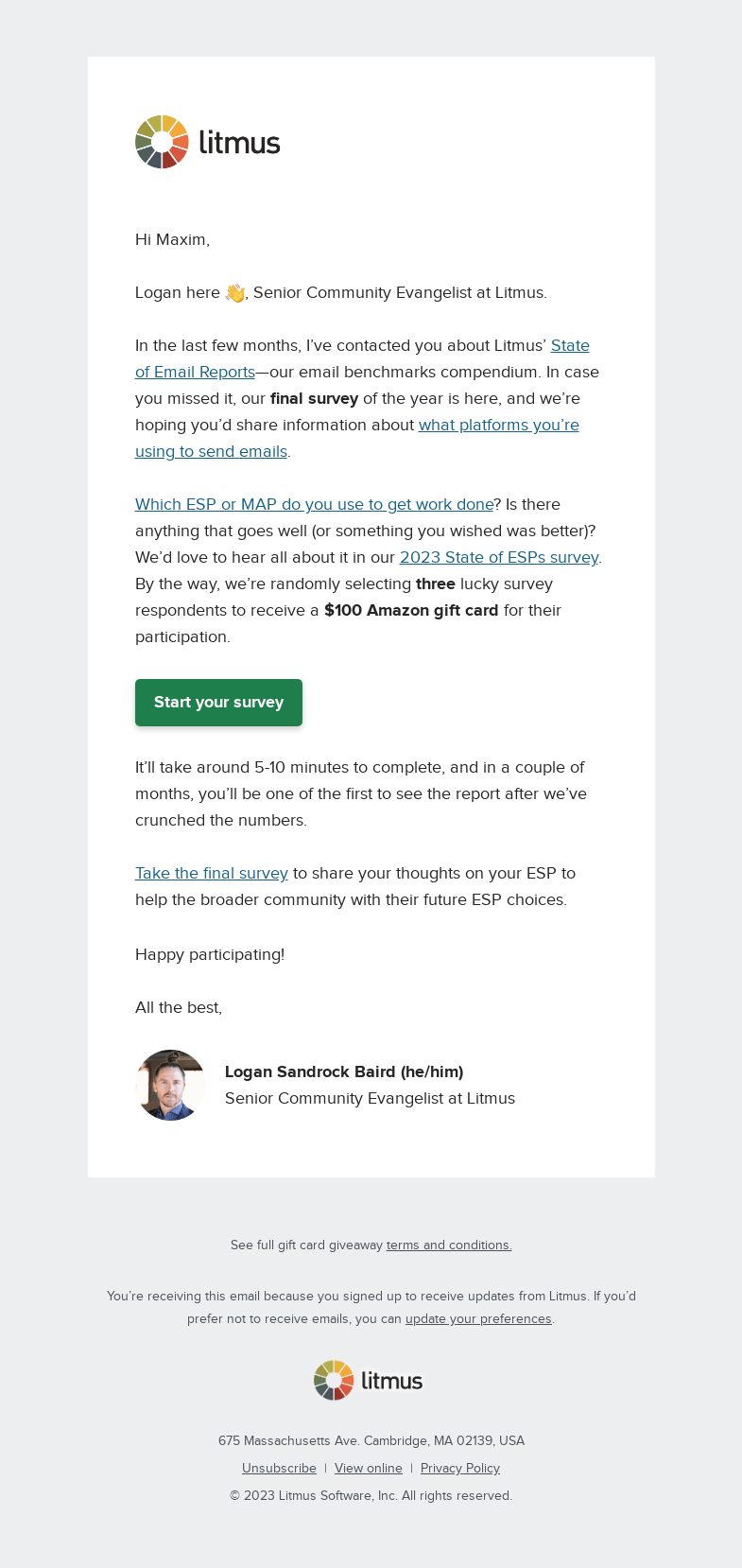Click the litmus wordmark in the header
Viewport: 742px width, 1568px height.
pos(240,143)
